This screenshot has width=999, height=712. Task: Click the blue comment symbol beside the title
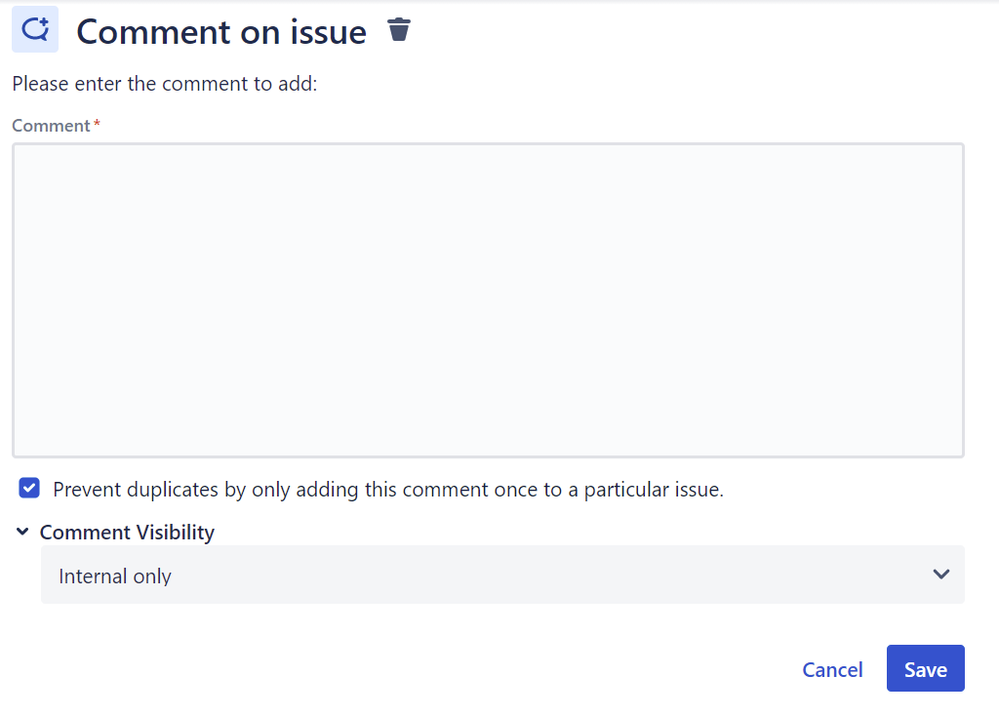coord(34,29)
